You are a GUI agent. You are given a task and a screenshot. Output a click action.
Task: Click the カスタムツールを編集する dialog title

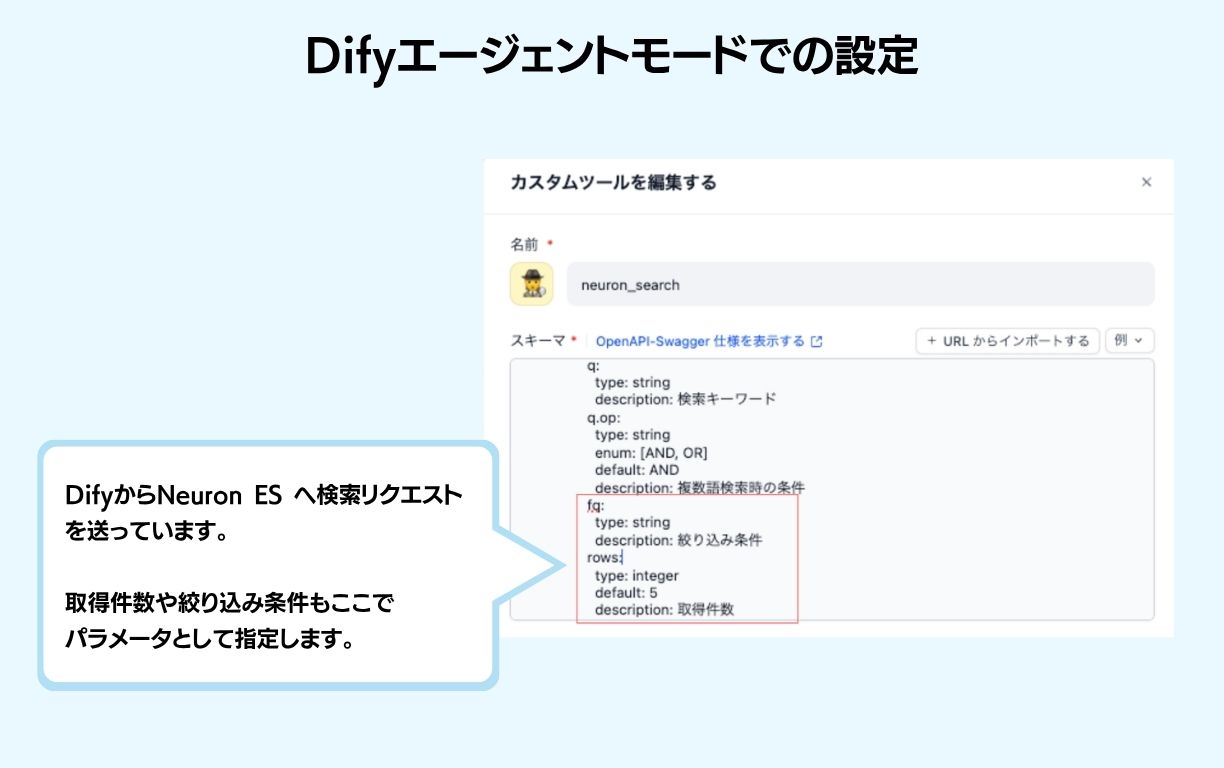(x=613, y=182)
